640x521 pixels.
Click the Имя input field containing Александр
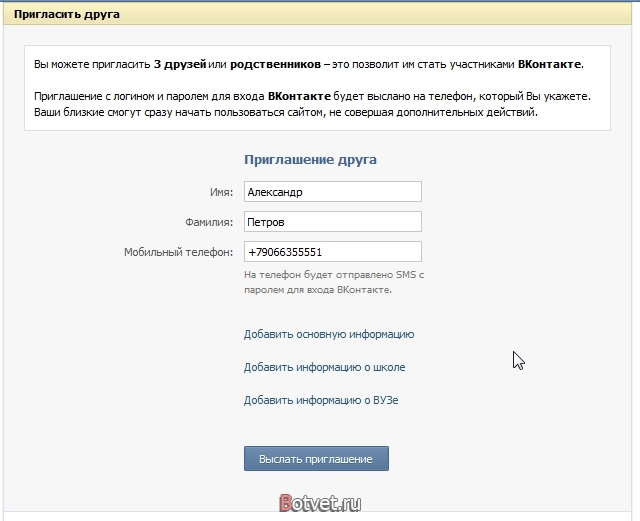tap(333, 191)
